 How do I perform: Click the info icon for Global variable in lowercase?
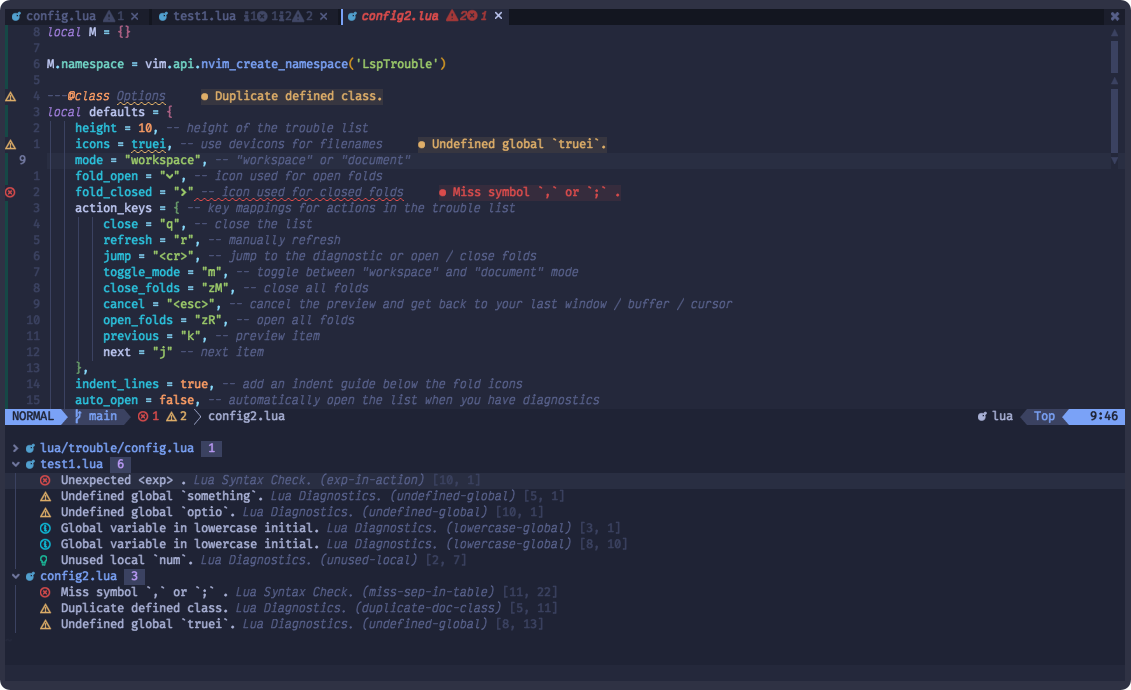click(x=44, y=527)
